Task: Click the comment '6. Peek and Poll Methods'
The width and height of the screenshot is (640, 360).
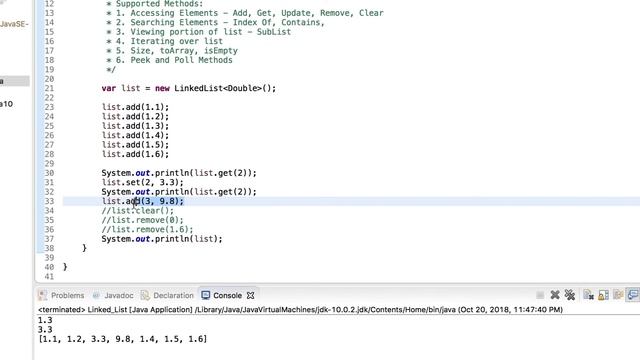Action: (x=169, y=60)
